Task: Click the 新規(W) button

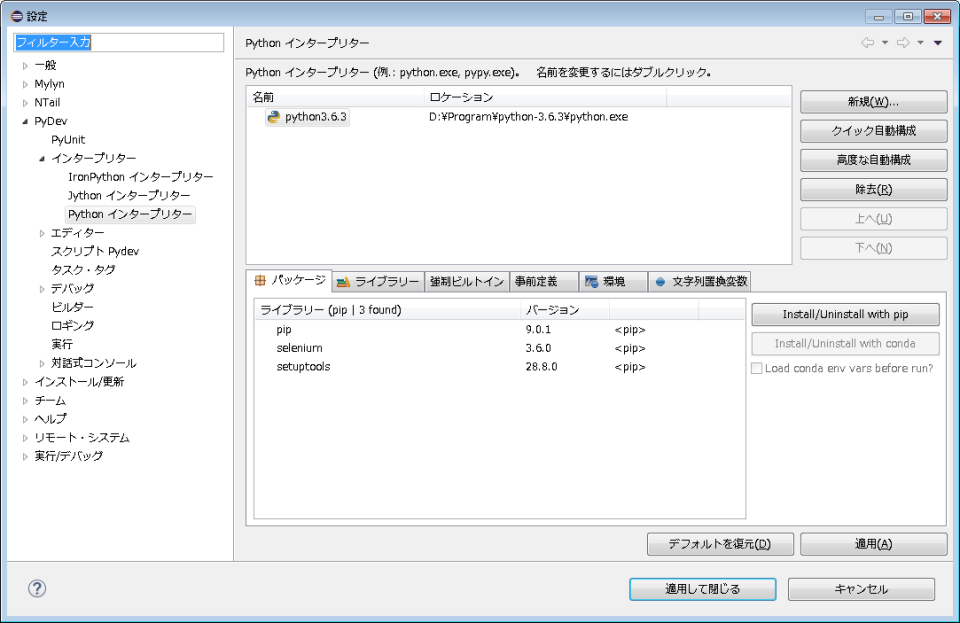Action: point(871,102)
